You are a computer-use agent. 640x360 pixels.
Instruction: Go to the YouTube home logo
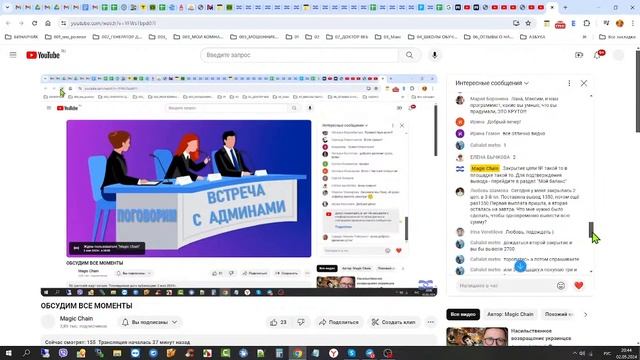tap(43, 55)
